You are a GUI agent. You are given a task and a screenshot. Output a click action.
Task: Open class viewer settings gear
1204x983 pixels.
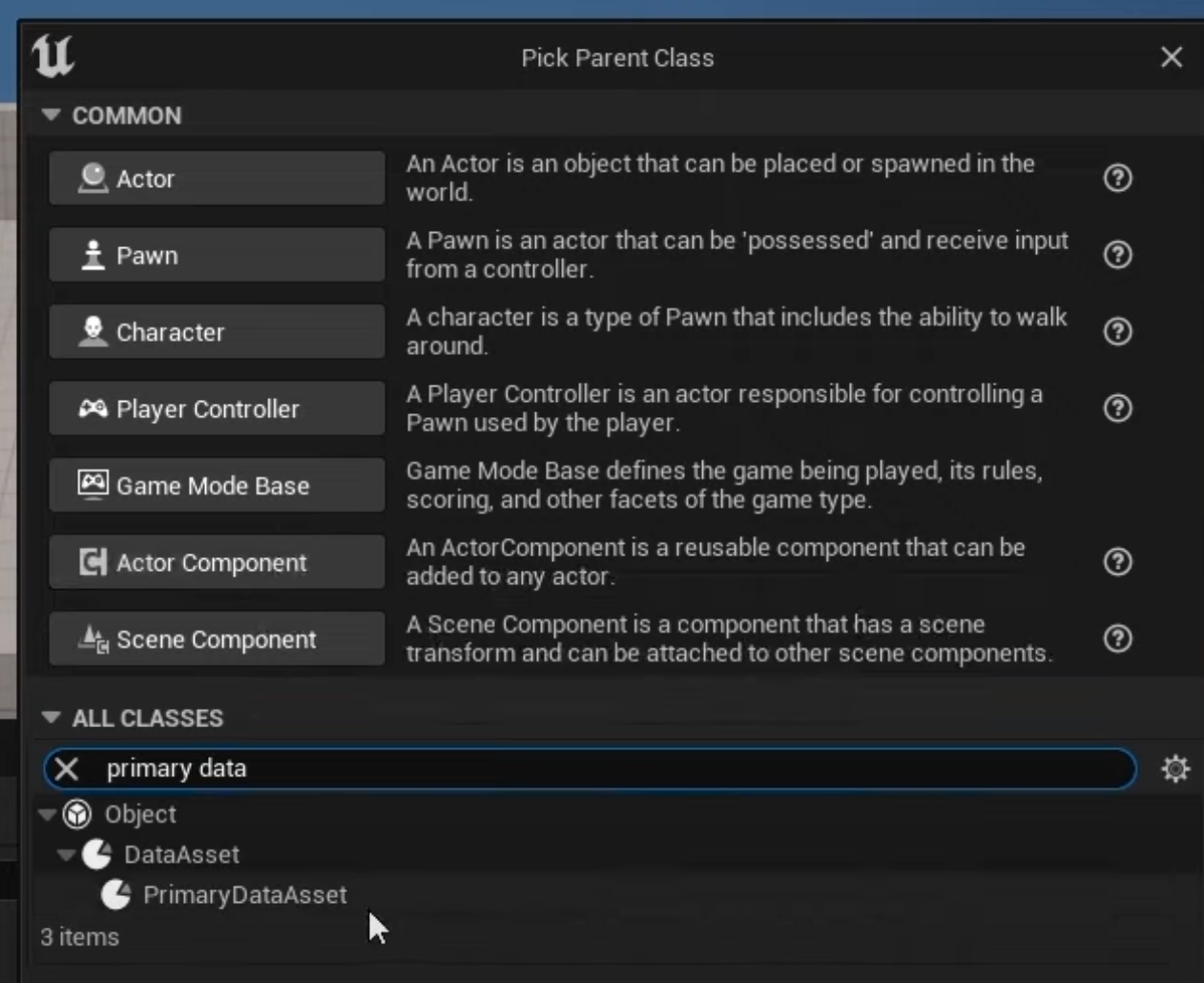coord(1175,769)
